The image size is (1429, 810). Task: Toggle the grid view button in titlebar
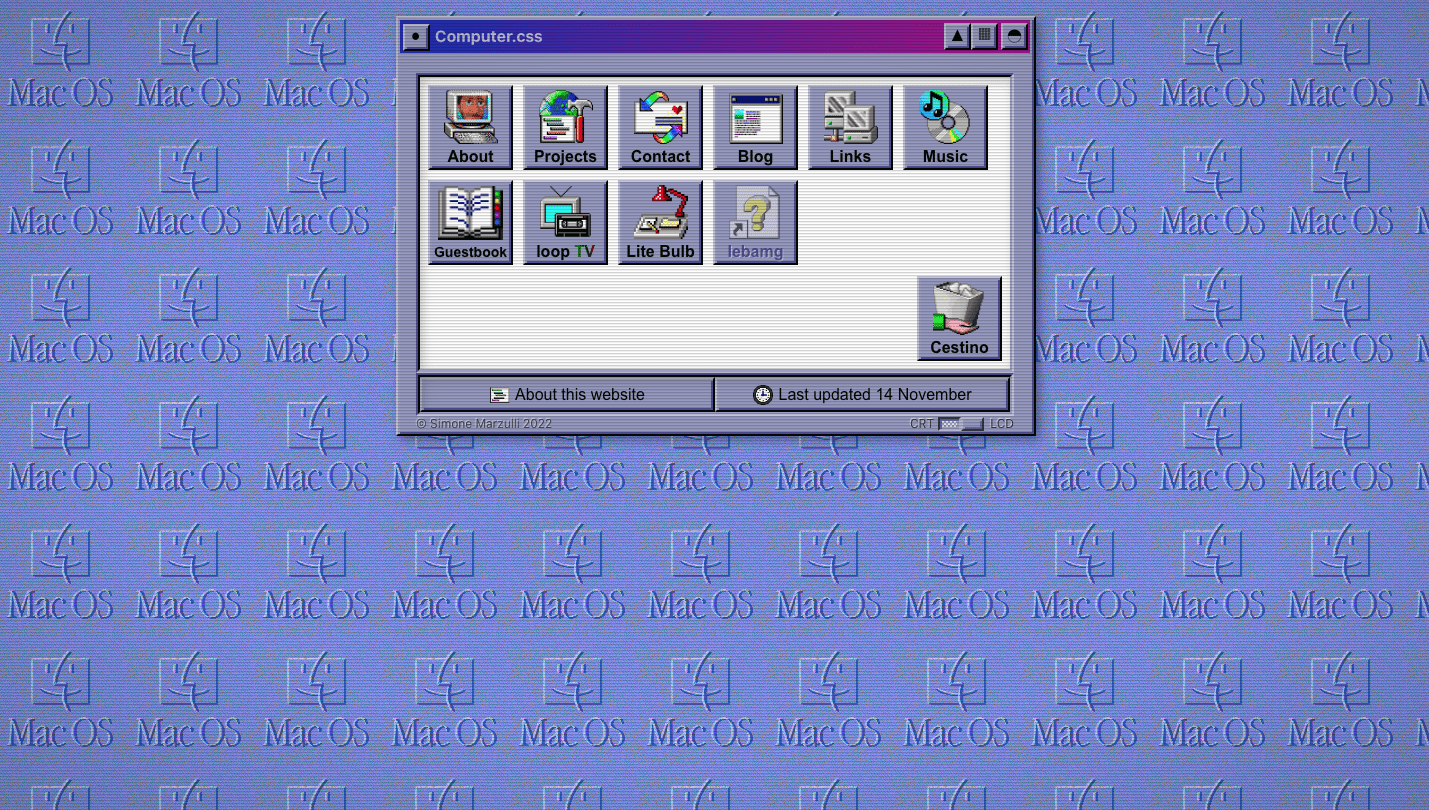(x=985, y=36)
